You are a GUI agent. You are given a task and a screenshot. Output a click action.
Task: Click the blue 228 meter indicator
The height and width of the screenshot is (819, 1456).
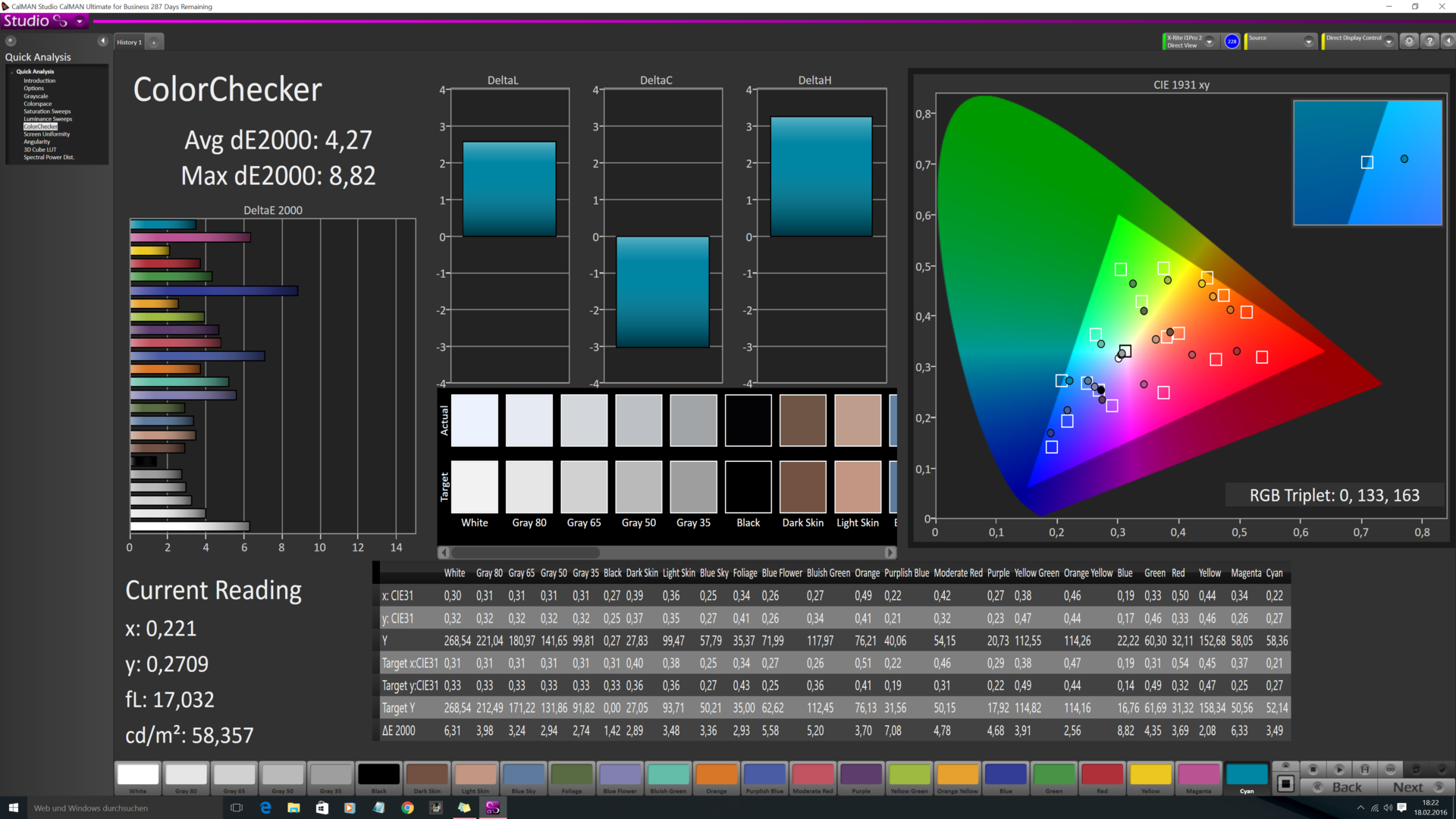pos(1232,42)
